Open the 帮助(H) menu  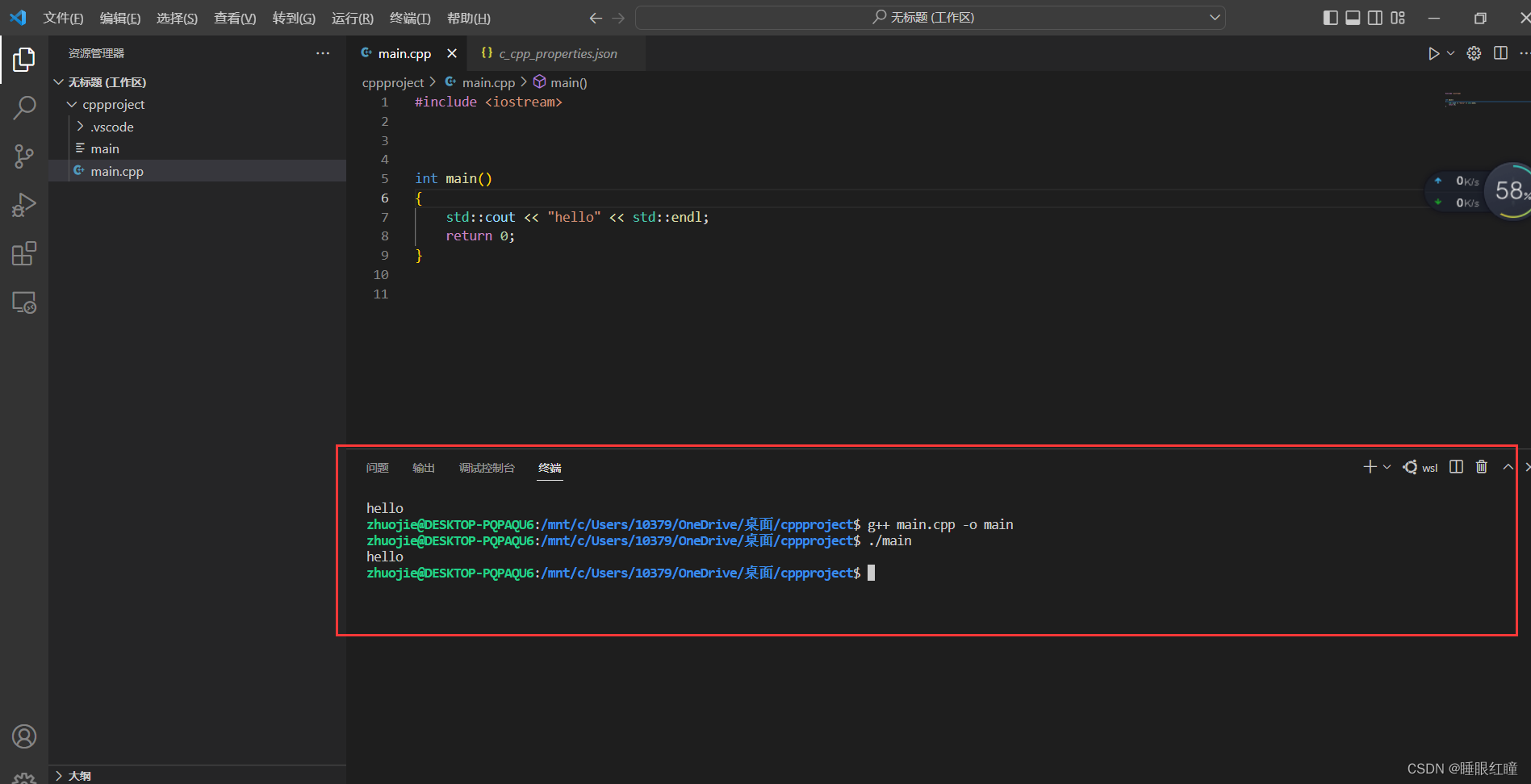coord(469,18)
